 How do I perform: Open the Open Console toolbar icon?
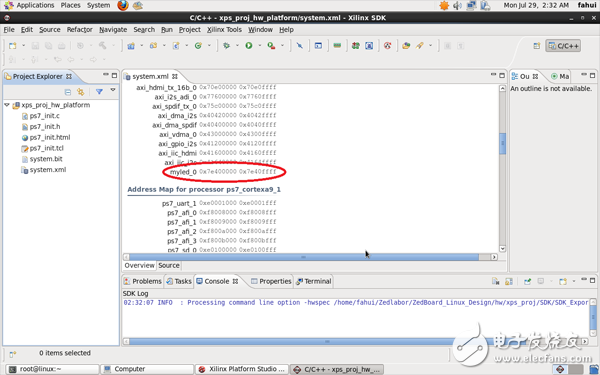(318, 46)
